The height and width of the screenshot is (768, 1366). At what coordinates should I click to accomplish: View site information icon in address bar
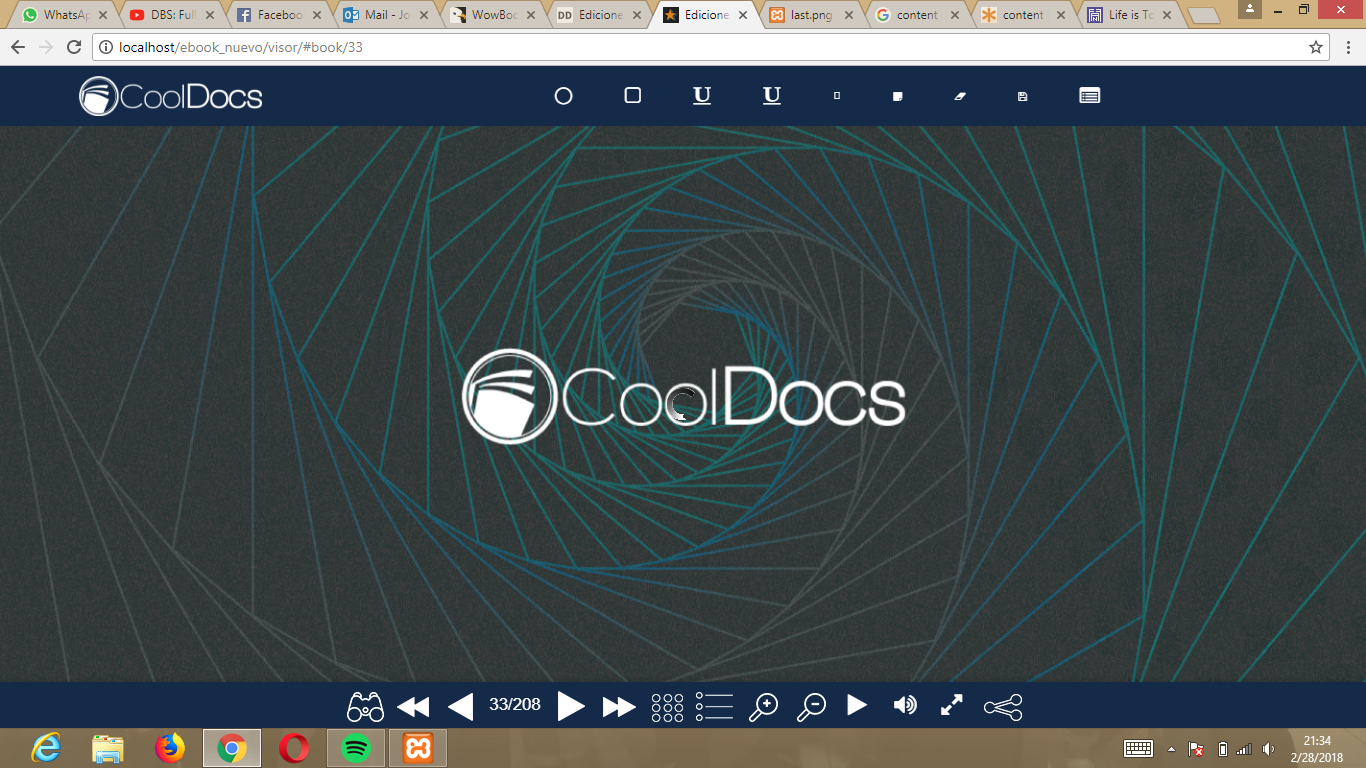click(107, 47)
